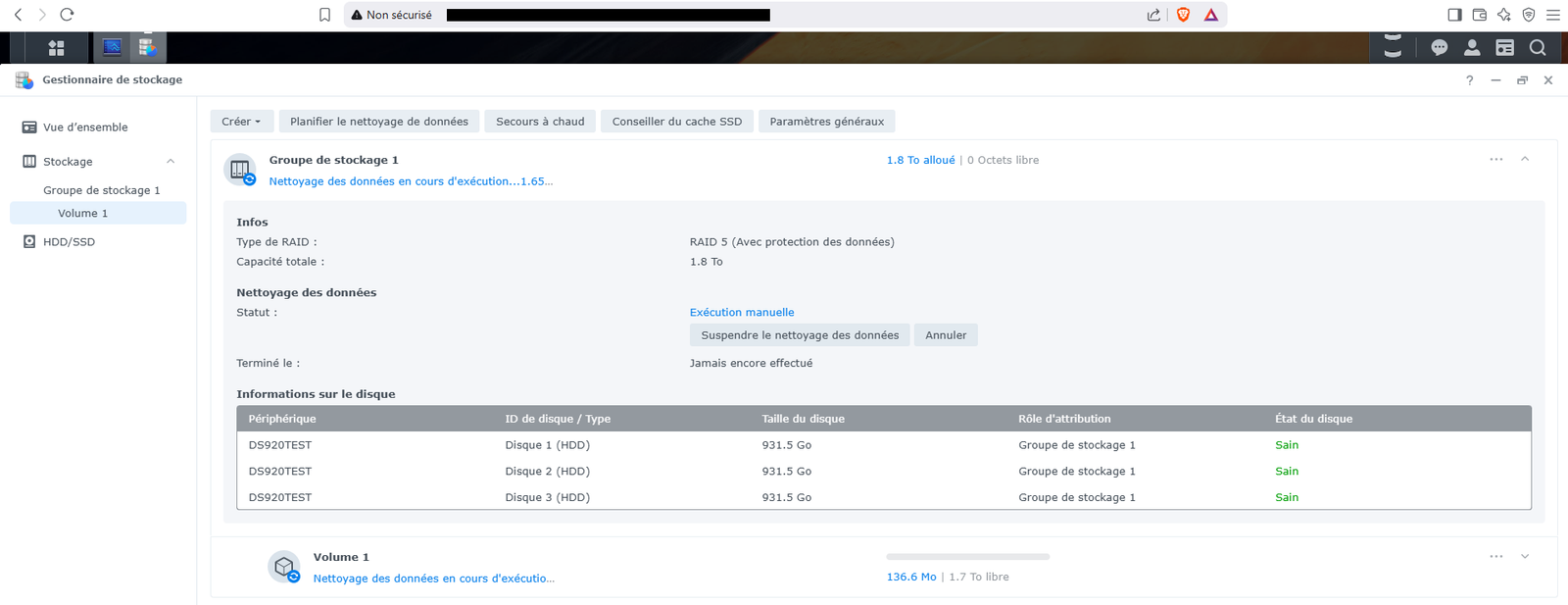Open the upload queue stack icon
Image resolution: width=1568 pixels, height=605 pixels.
(1393, 47)
